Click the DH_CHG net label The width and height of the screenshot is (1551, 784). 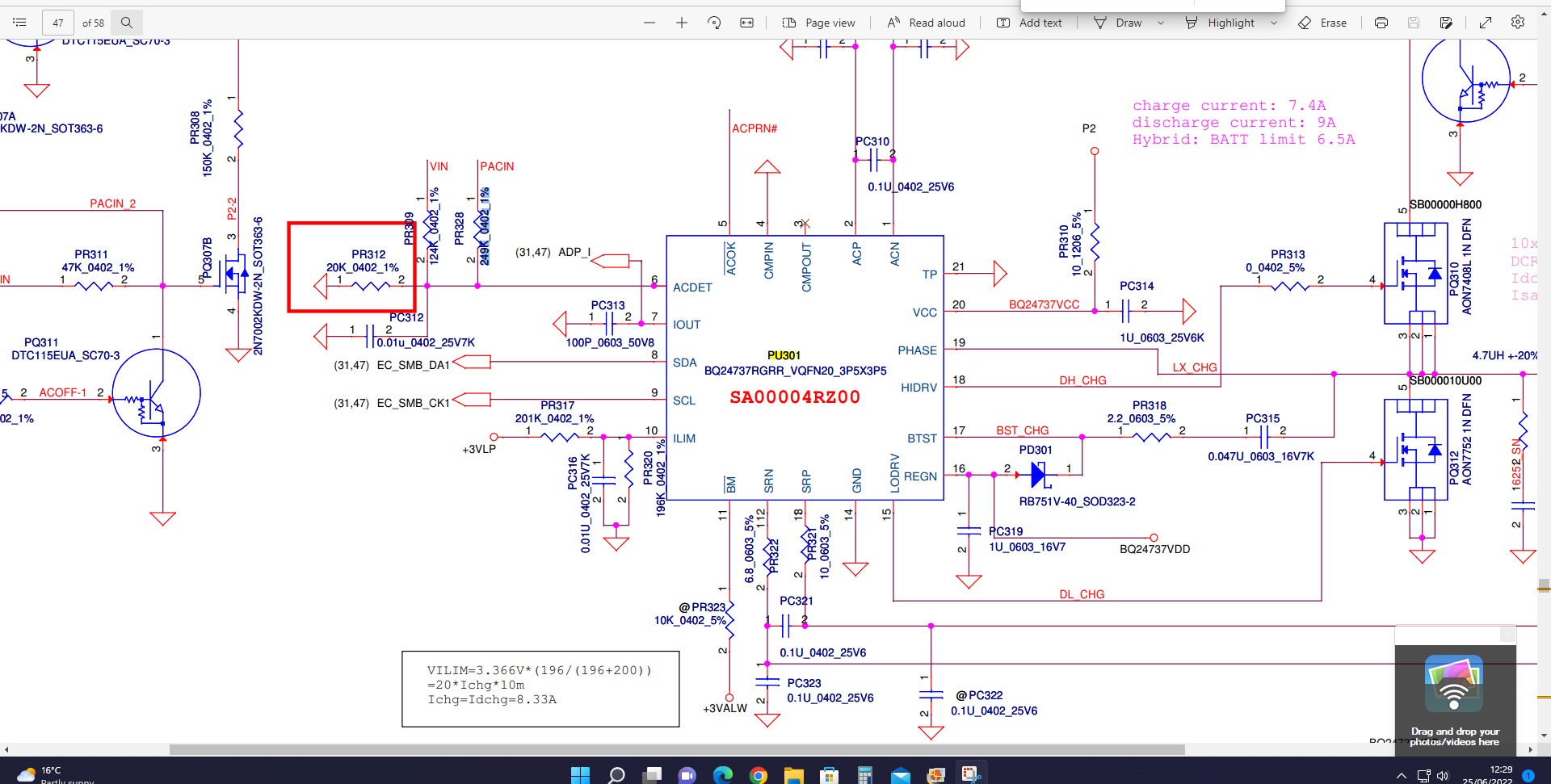(x=1082, y=380)
